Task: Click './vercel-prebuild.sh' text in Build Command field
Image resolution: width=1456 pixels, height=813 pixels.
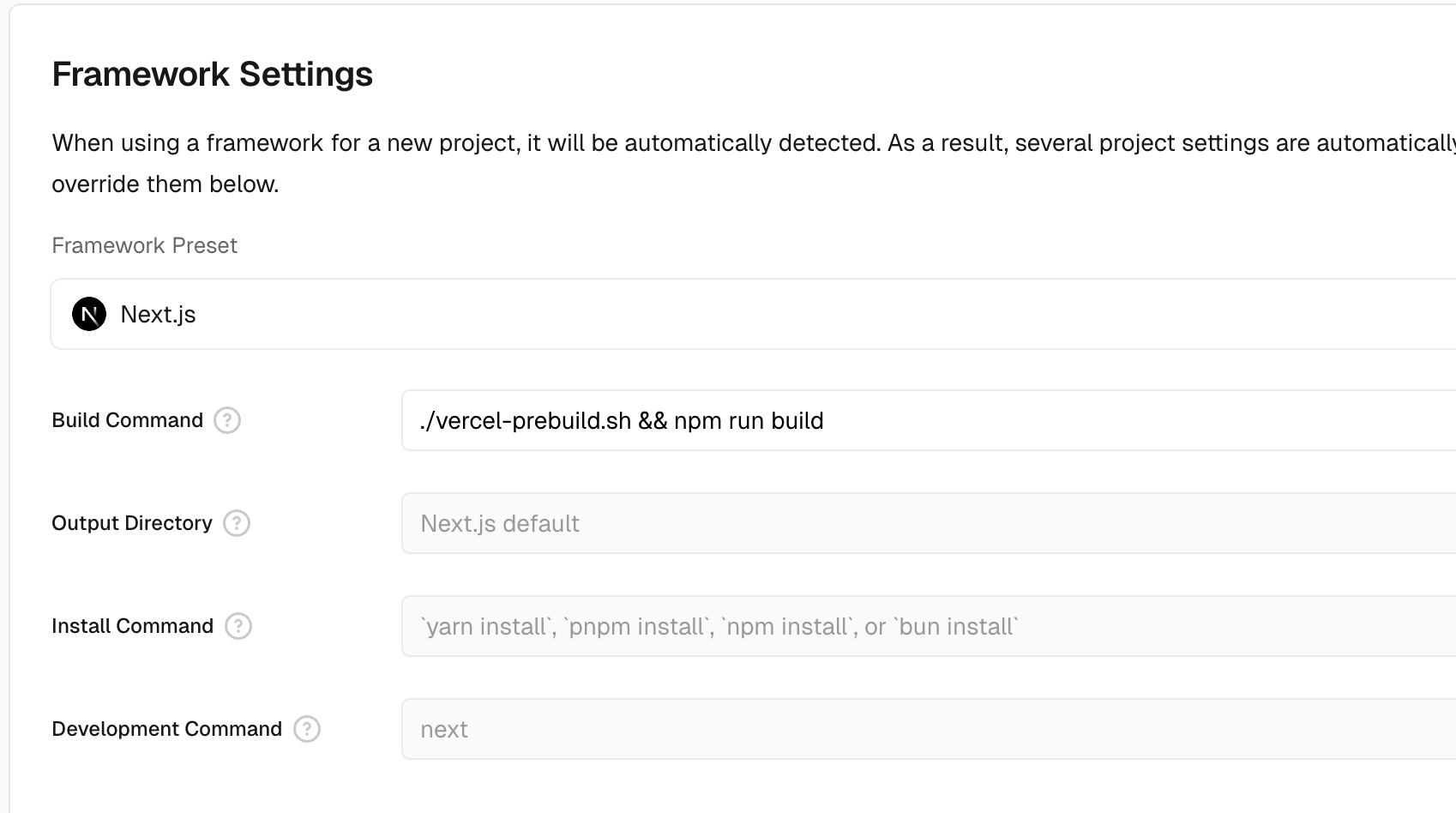Action: [525, 421]
